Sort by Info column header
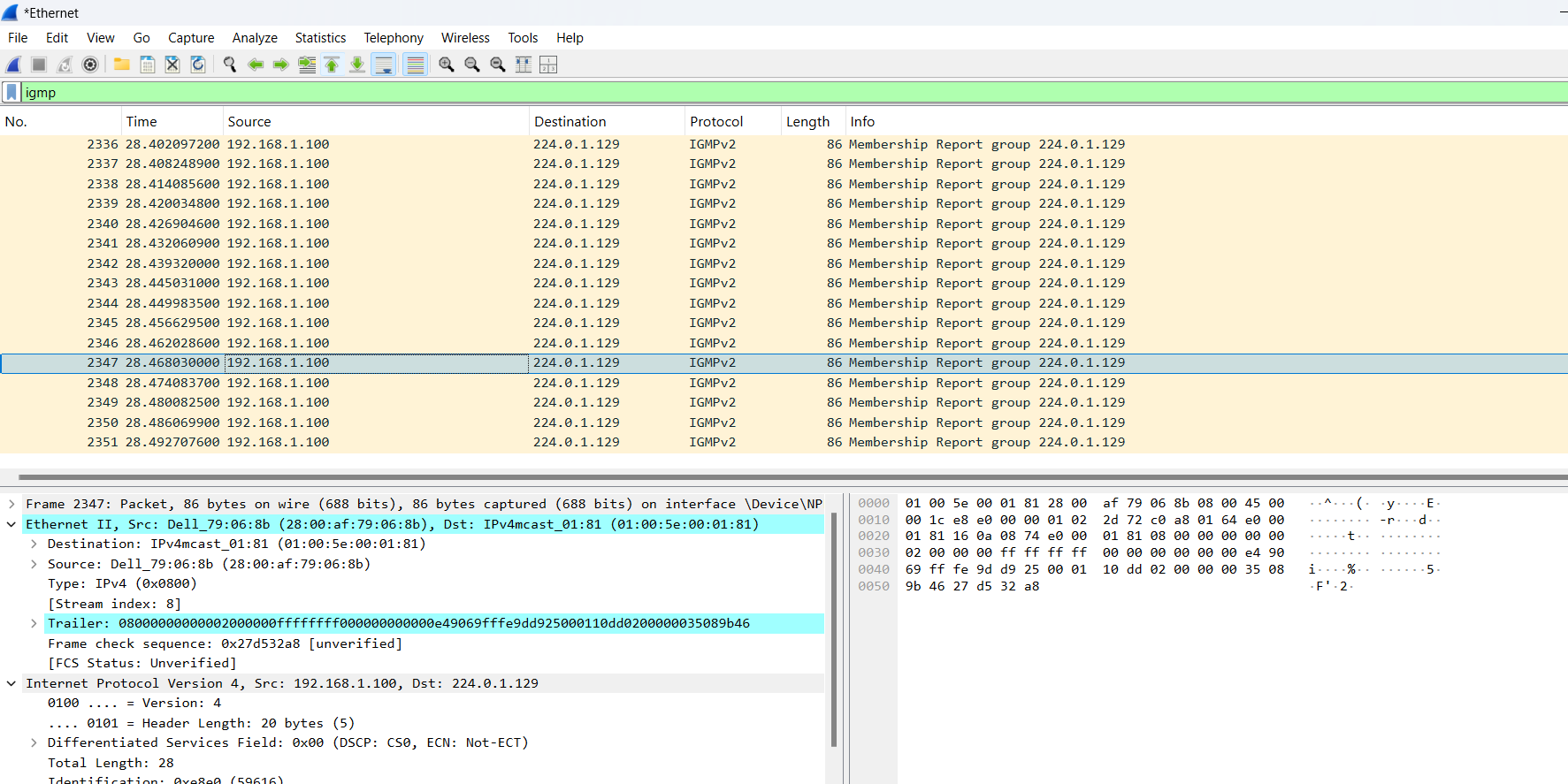The height and width of the screenshot is (784, 1568). (x=1206, y=122)
